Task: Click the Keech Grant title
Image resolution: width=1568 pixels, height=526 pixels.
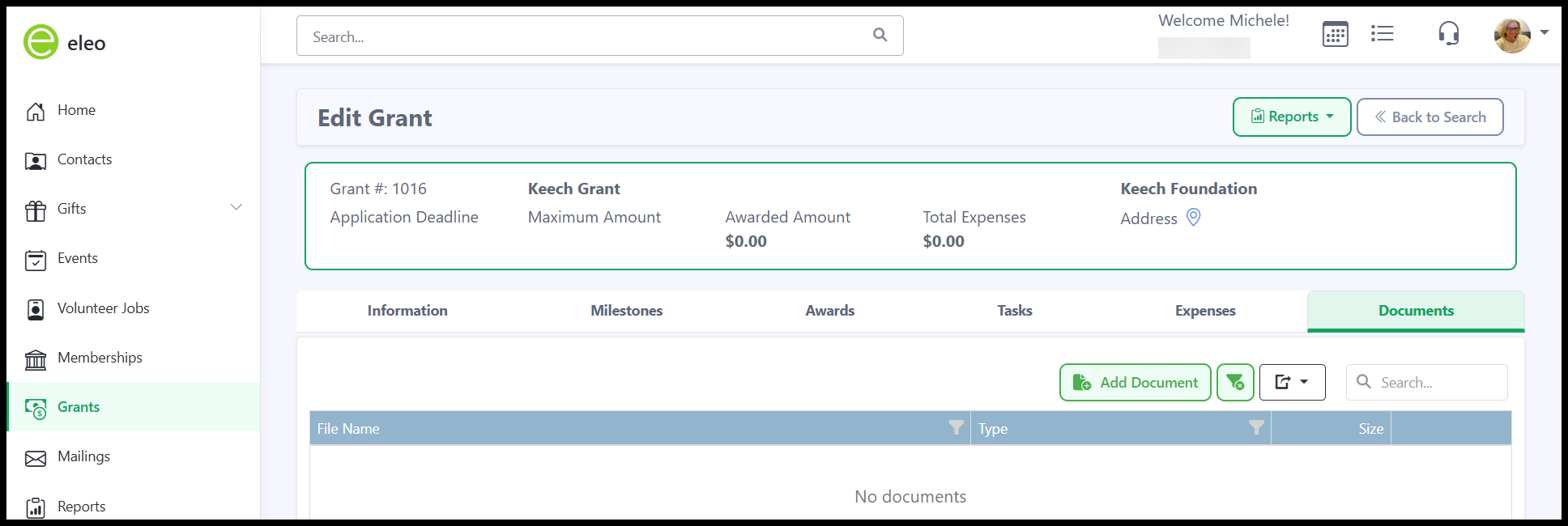Action: [573, 189]
